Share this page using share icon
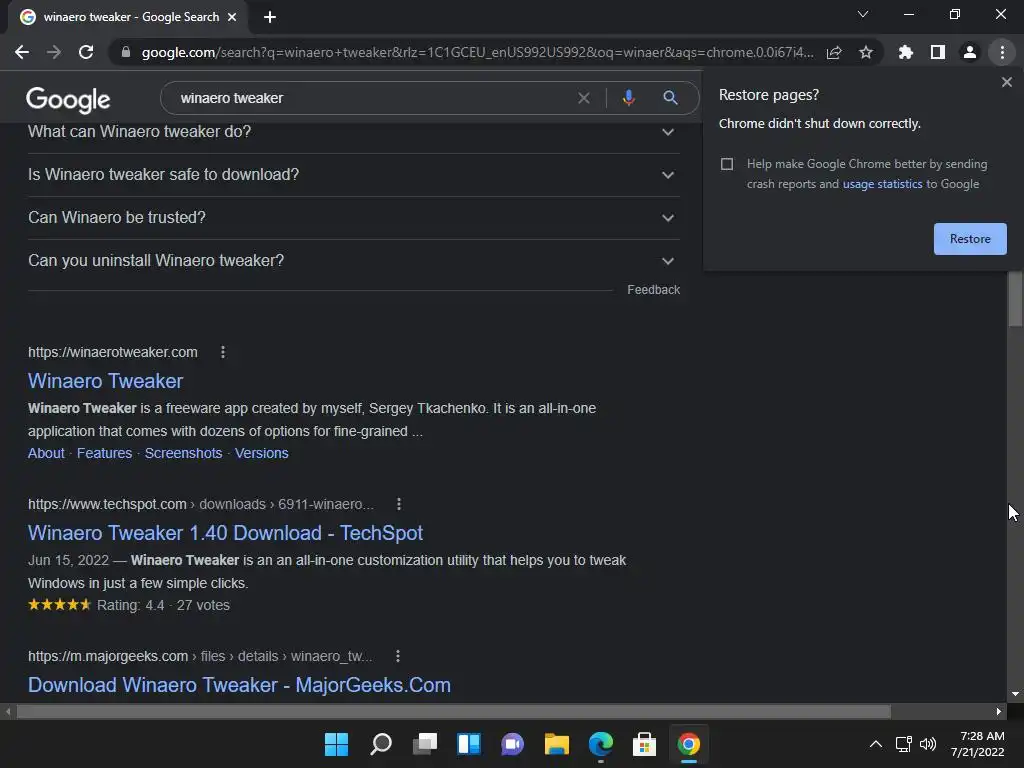Screen dimensions: 1024x768 coord(834,52)
